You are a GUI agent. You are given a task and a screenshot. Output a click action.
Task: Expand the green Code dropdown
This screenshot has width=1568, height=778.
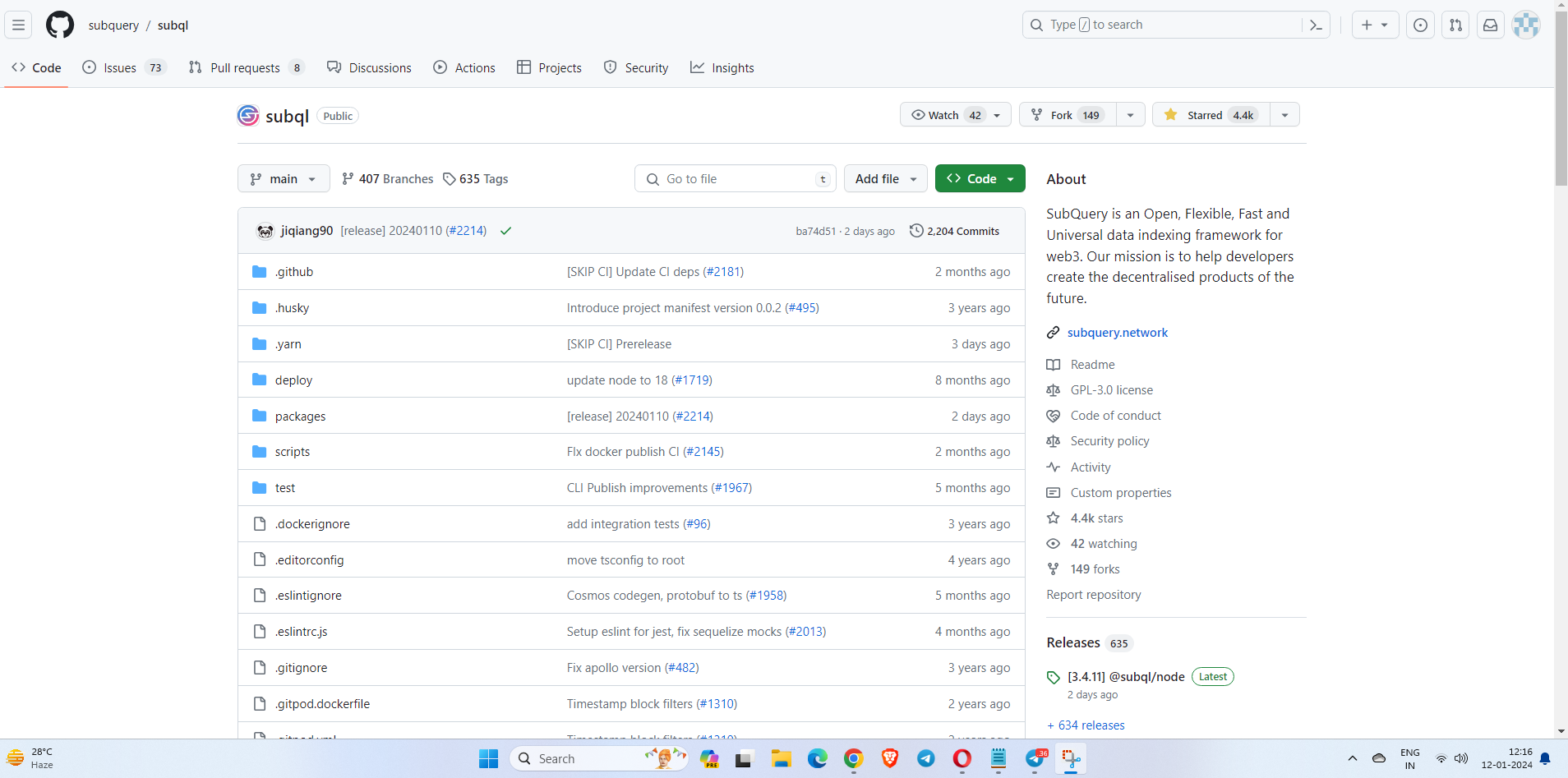click(x=980, y=179)
